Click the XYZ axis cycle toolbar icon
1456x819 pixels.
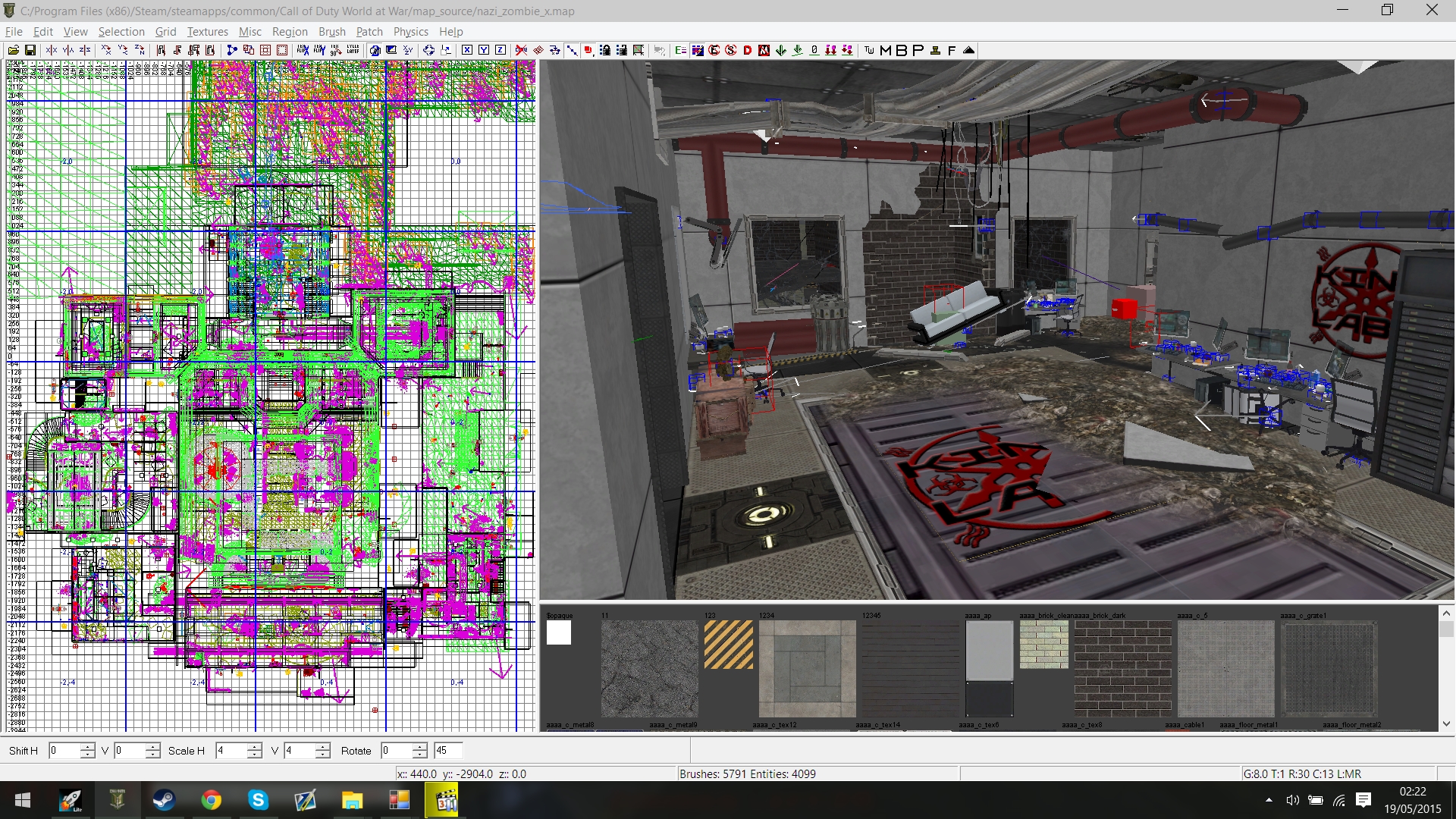[408, 50]
